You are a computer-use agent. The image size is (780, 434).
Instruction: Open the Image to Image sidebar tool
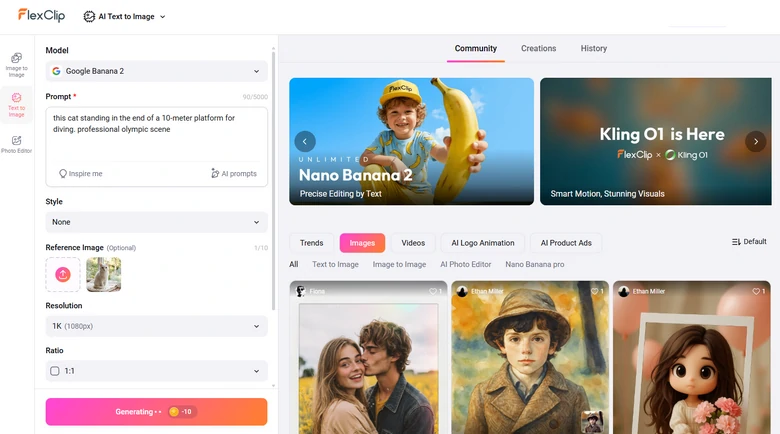[x=17, y=64]
